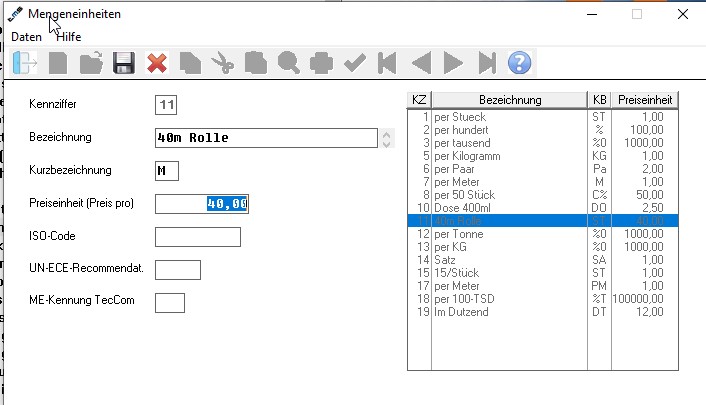Image resolution: width=706 pixels, height=405 pixels.
Task: Click the 2,50 Preiseinheit cell
Action: click(652, 208)
